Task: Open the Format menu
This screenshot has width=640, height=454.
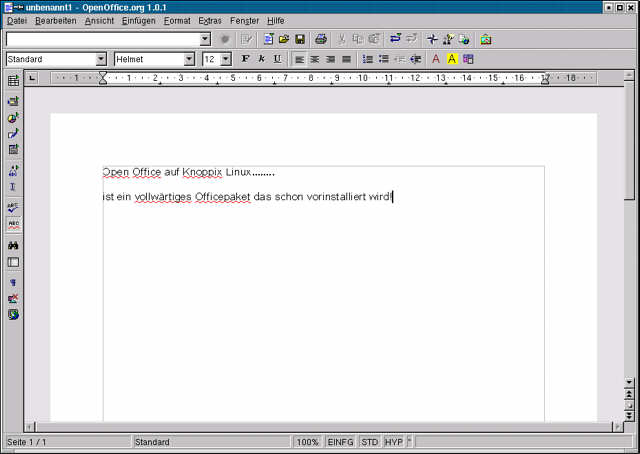Action: click(177, 20)
